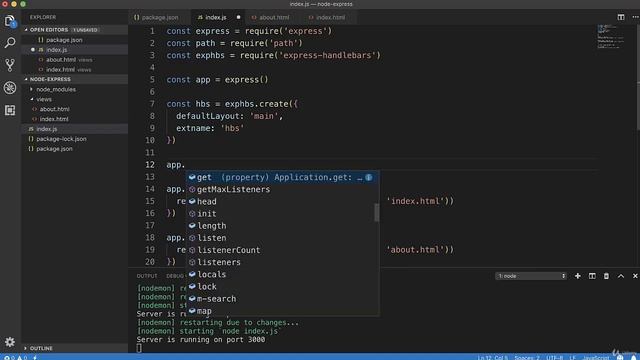The height and width of the screenshot is (360, 640).
Task: Click the UTF-8 encoding status
Action: (554, 358)
